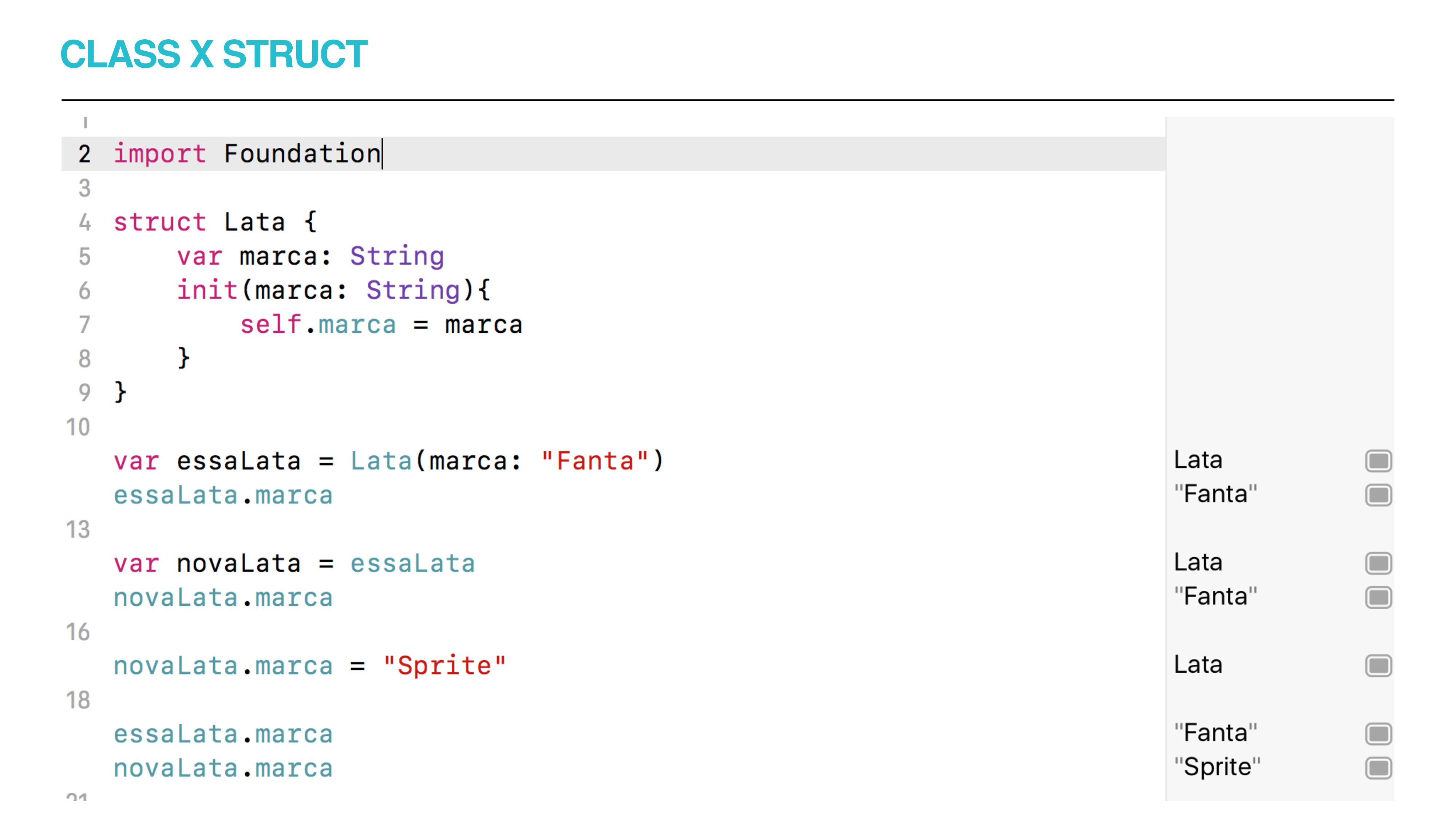Screen dimensions: 1456x819
Task: Click line number 10 in gutter
Action: click(78, 427)
